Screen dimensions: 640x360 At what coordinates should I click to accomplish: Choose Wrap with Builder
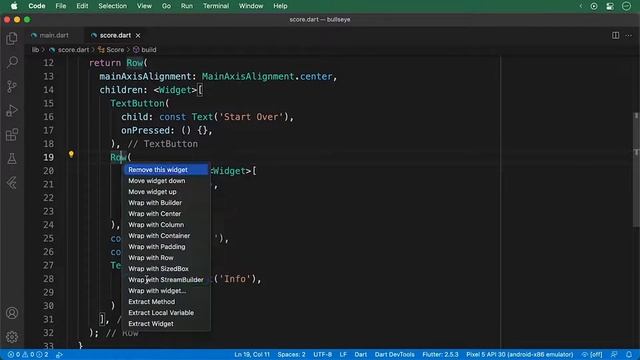[x=167, y=202]
